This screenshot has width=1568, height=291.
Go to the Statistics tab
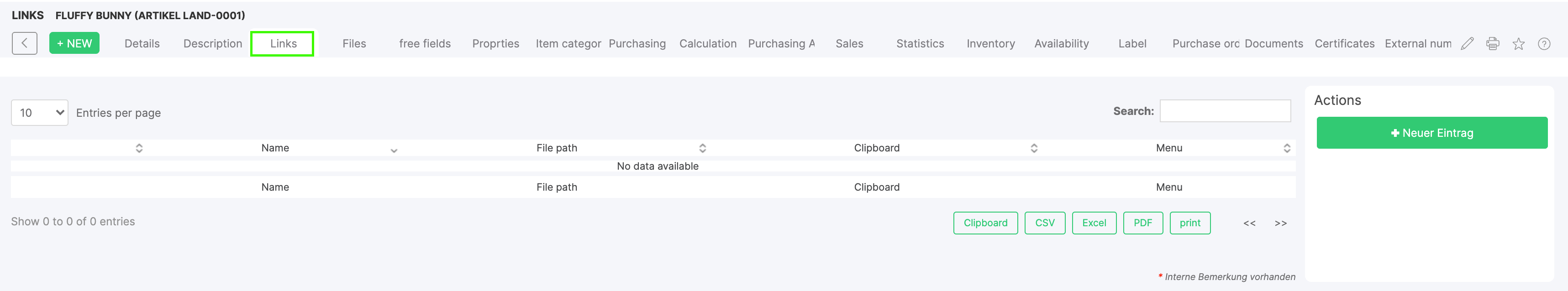coord(920,44)
